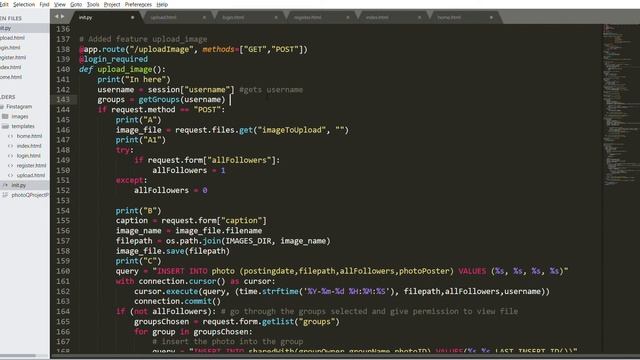Close the upload.html tab

click(204, 18)
